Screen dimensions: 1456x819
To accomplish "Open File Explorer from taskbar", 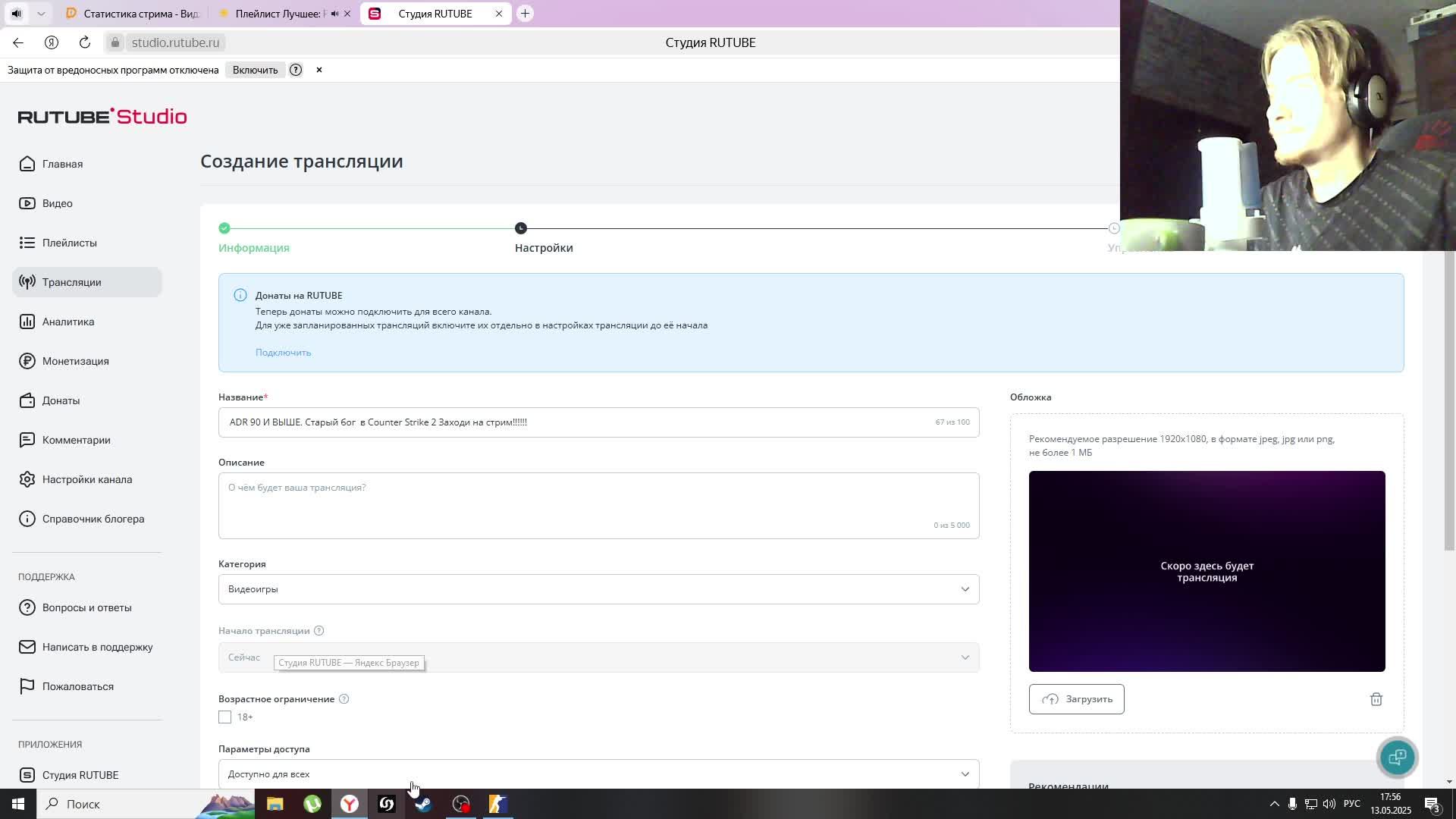I will pyautogui.click(x=275, y=804).
